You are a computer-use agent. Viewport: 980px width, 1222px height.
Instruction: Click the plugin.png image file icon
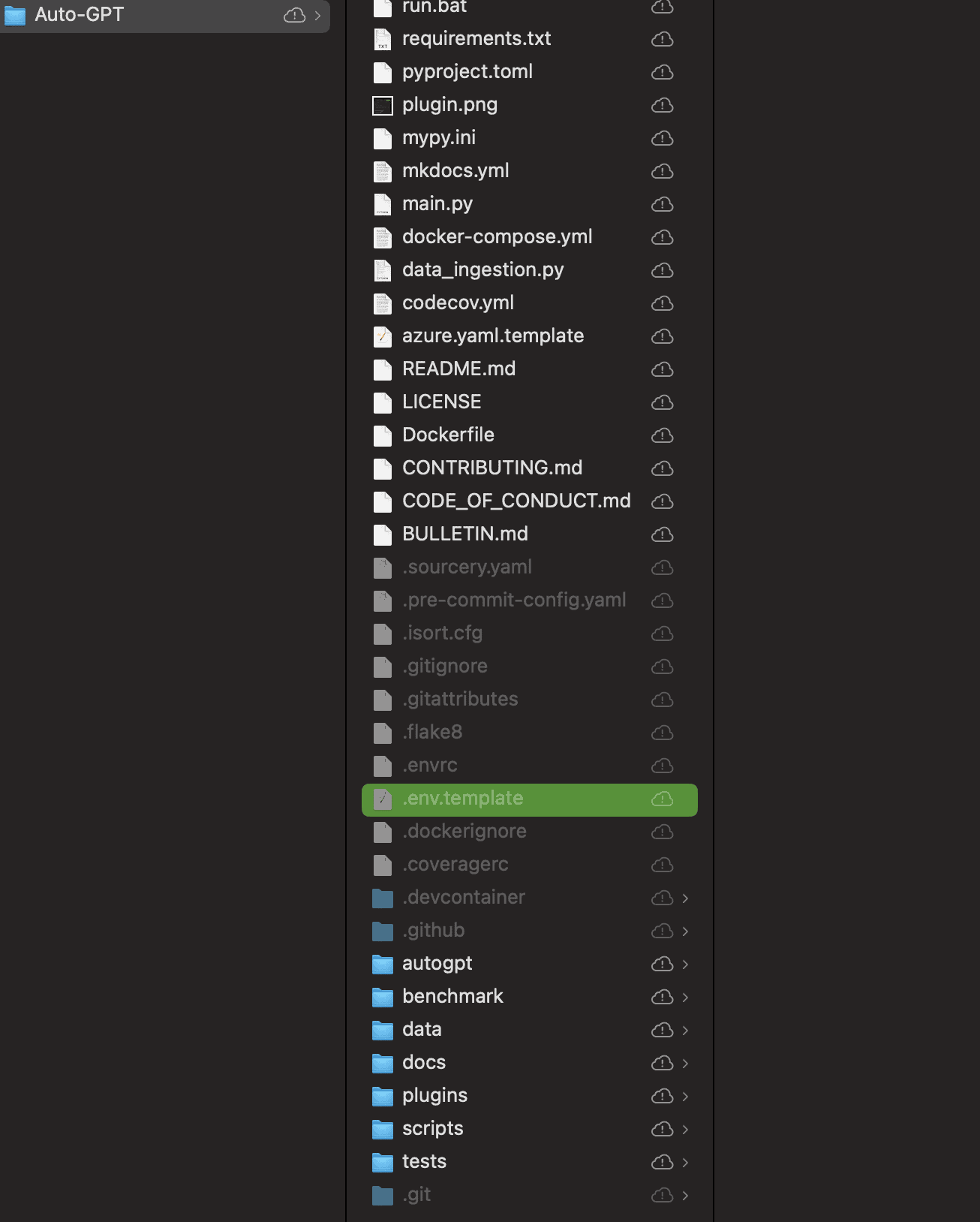pos(383,105)
